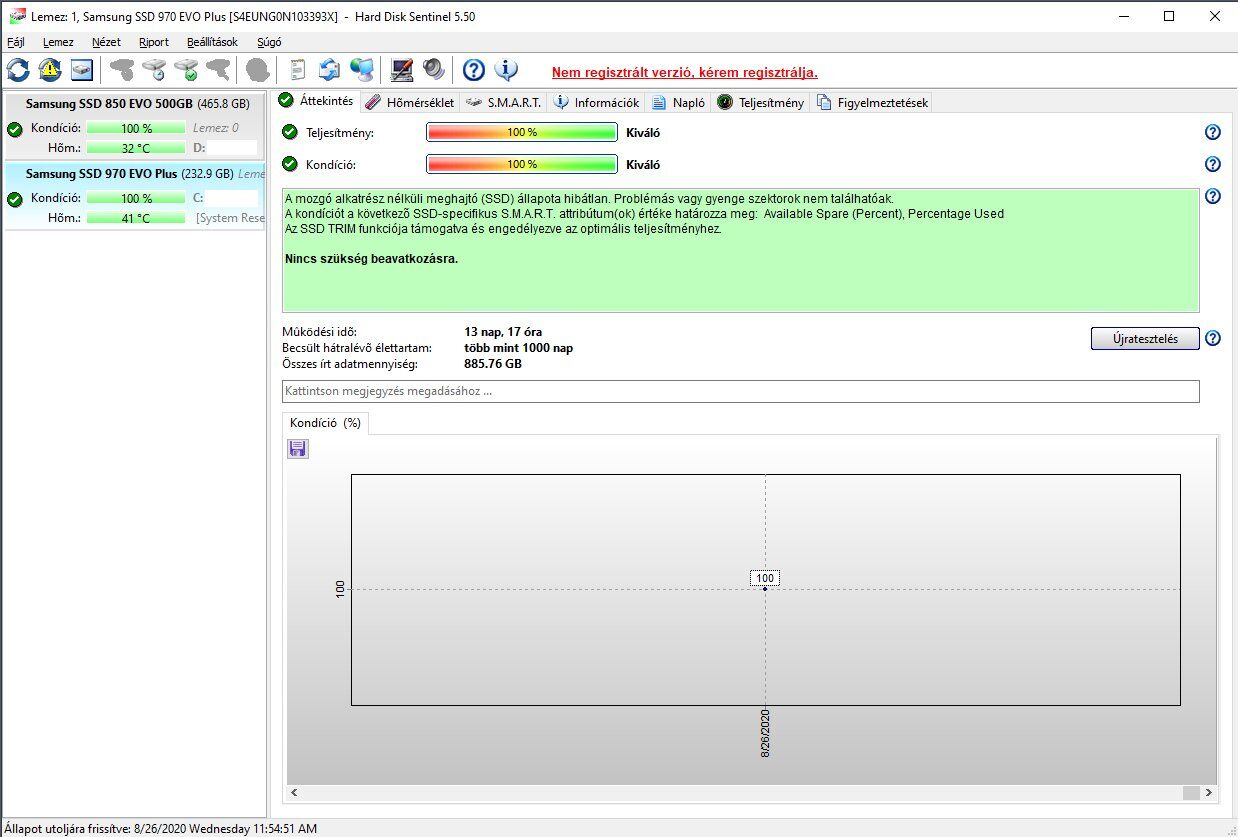Click the report document toolbar icon
Viewport: 1238px width, 837px height.
point(297,70)
